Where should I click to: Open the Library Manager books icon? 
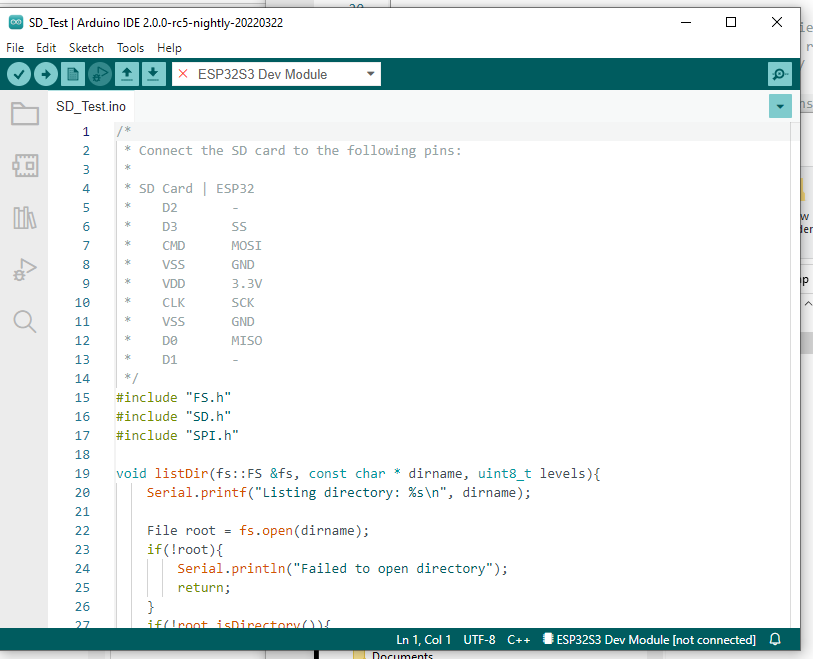click(x=25, y=218)
